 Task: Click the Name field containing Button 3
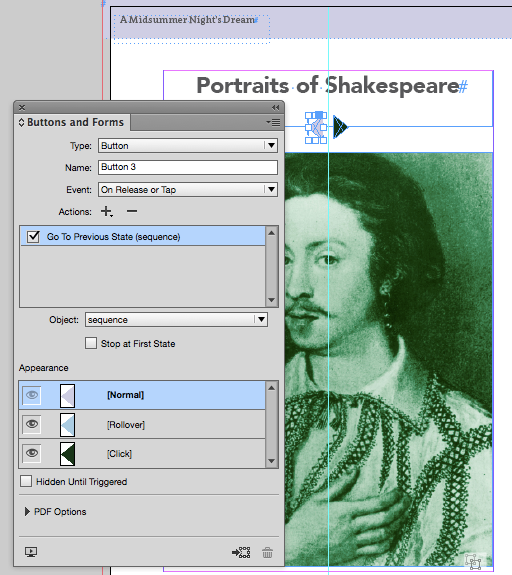[x=188, y=167]
